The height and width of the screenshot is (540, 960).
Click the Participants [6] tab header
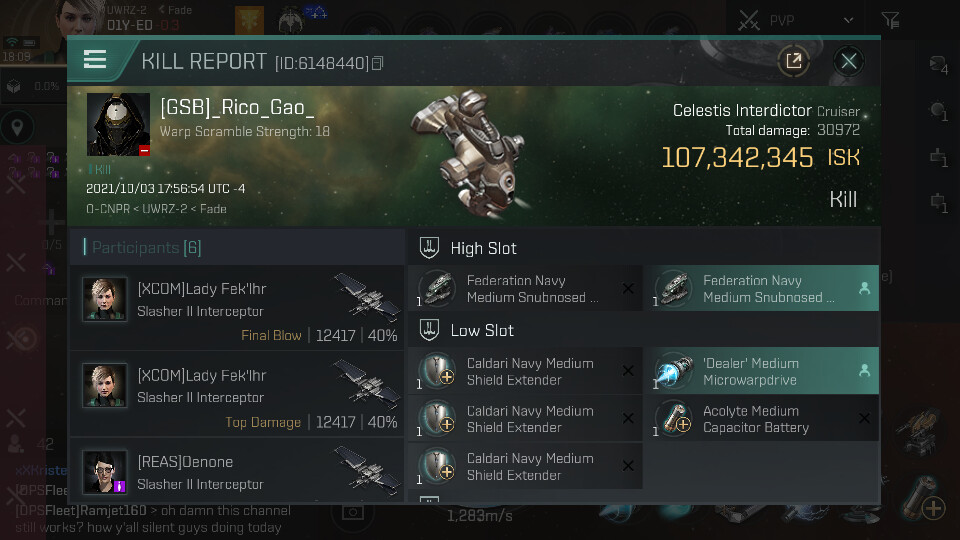[x=143, y=247]
